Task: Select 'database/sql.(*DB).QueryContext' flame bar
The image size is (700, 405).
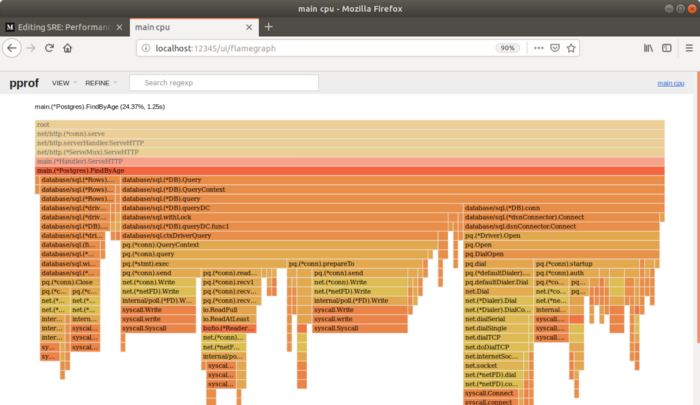Action: [392, 189]
